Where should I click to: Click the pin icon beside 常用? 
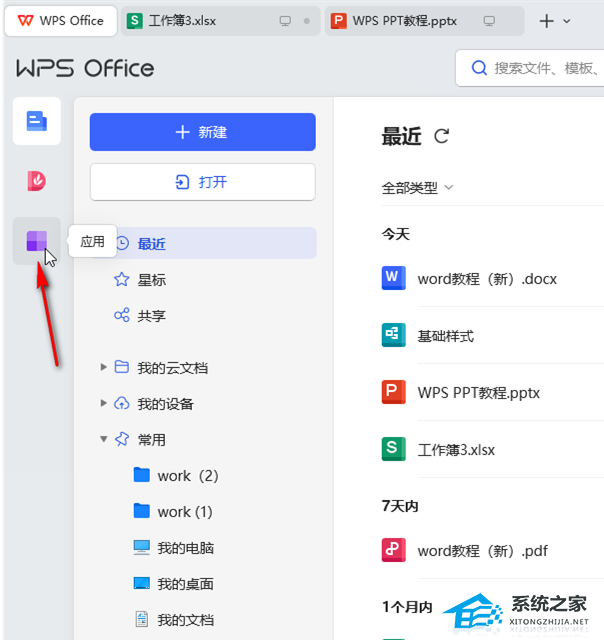[122, 439]
